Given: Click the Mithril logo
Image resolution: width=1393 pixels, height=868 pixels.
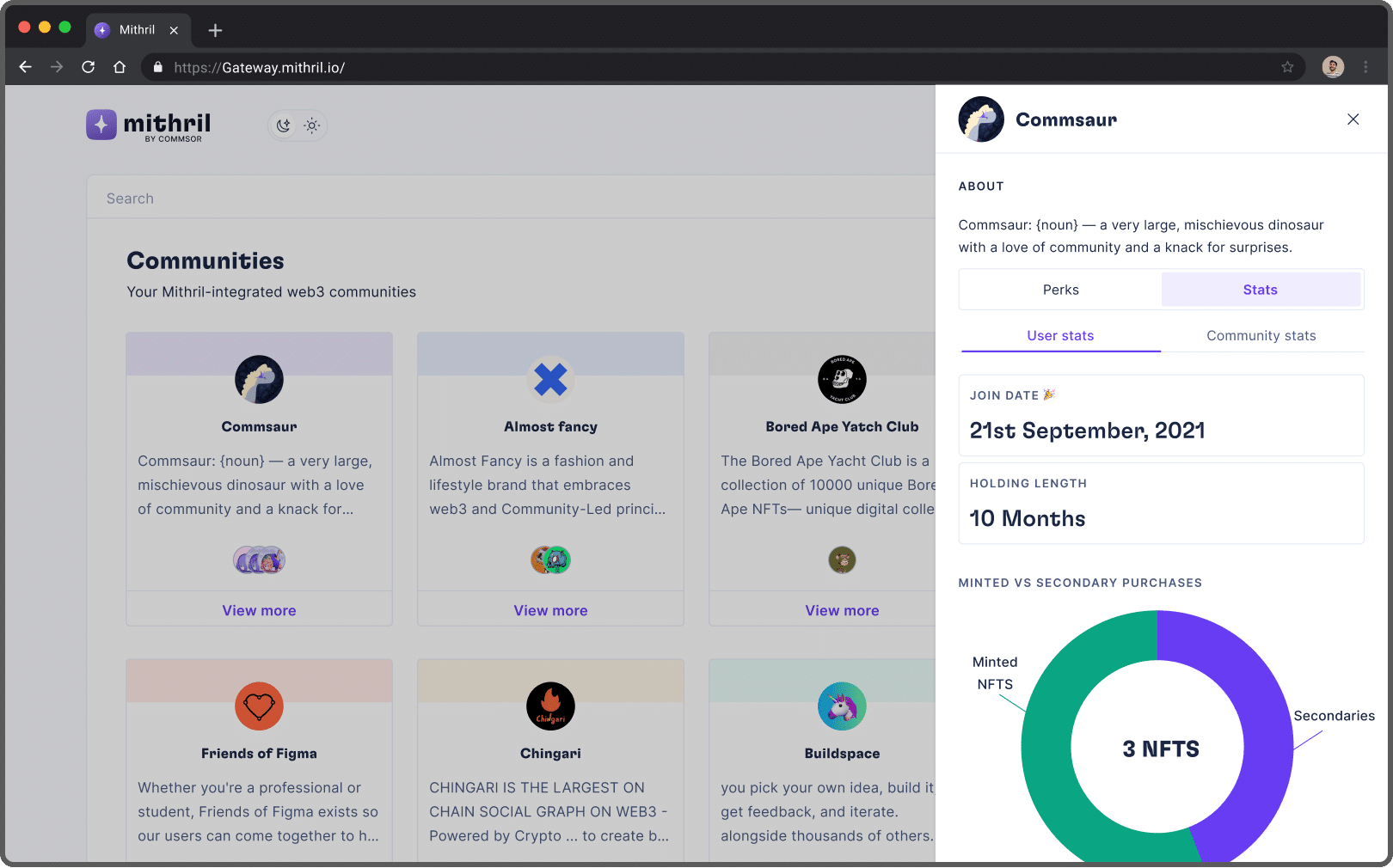Looking at the screenshot, I should pos(148,125).
